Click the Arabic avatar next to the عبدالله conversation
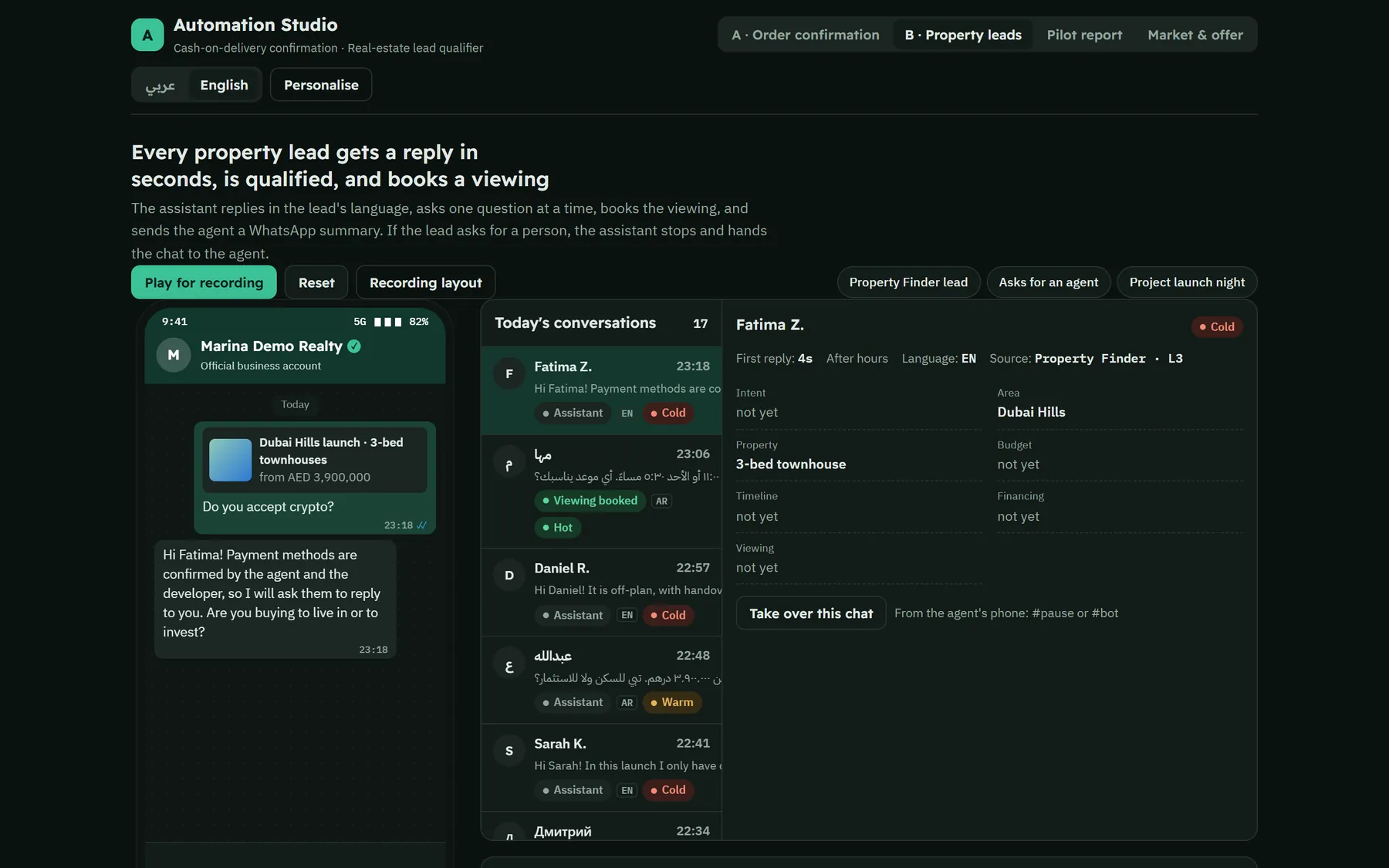 [x=509, y=664]
